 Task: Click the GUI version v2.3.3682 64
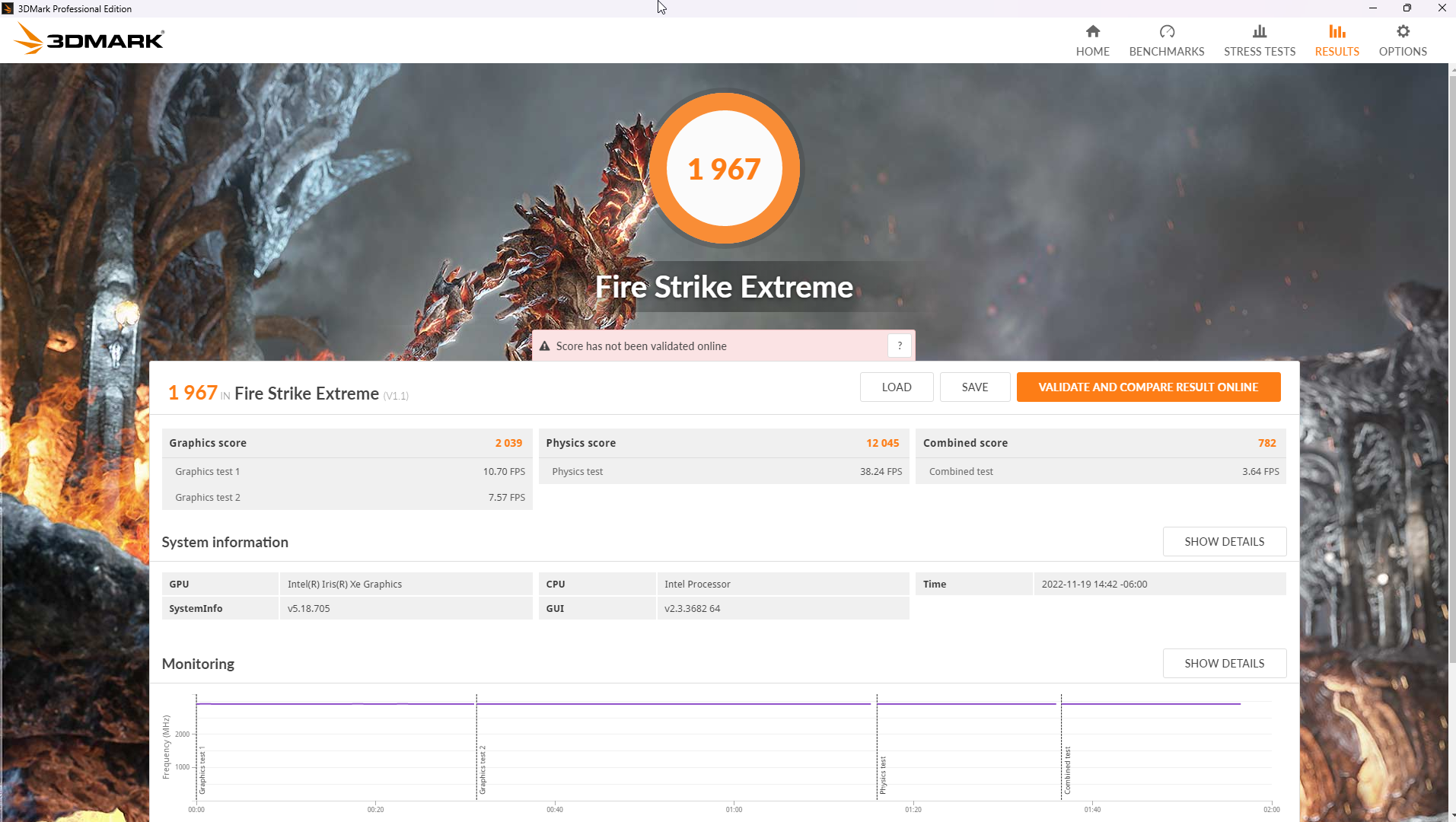pyautogui.click(x=692, y=608)
